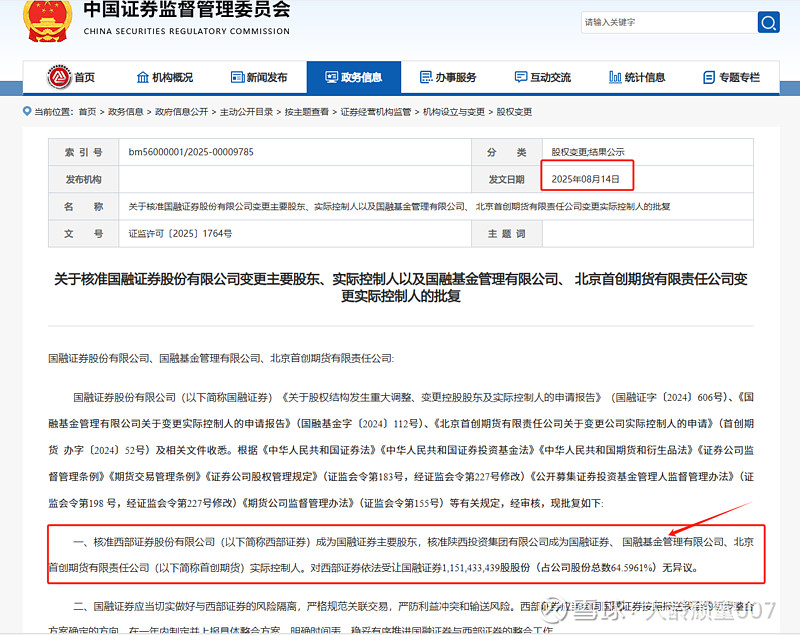Go to 首页 in the breadcrumb

[x=87, y=112]
